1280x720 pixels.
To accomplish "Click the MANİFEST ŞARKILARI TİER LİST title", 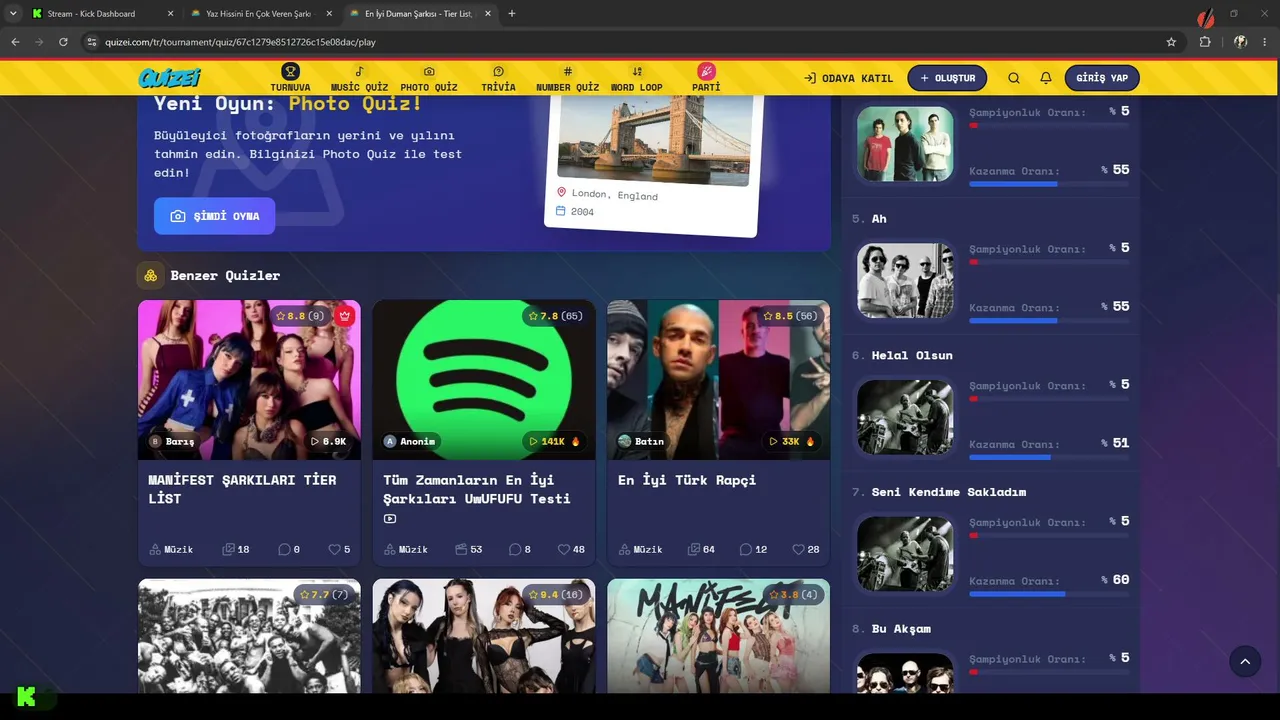I will click(x=242, y=489).
